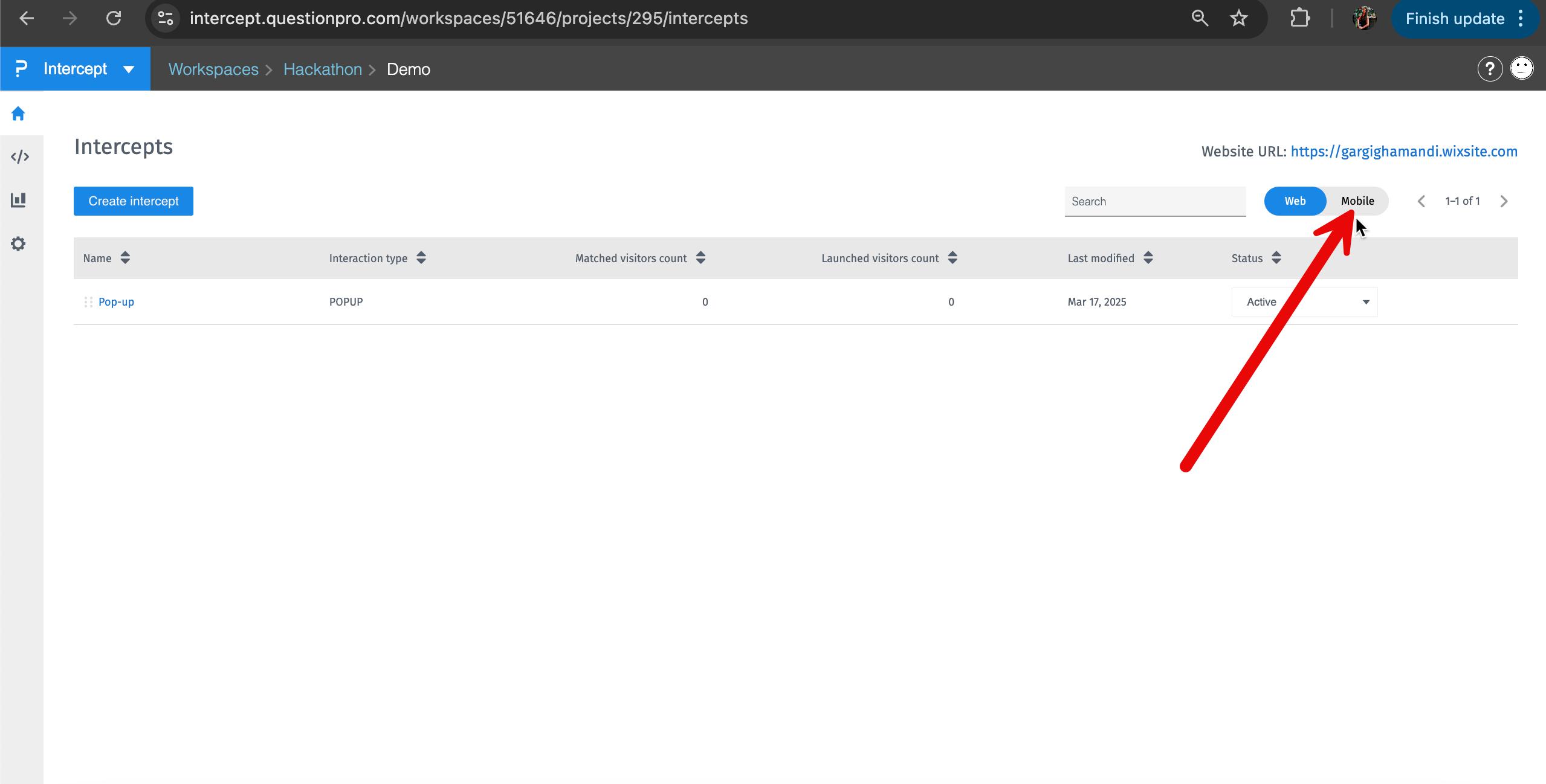Open the home sidebar icon
This screenshot has height=784, width=1546.
click(18, 114)
